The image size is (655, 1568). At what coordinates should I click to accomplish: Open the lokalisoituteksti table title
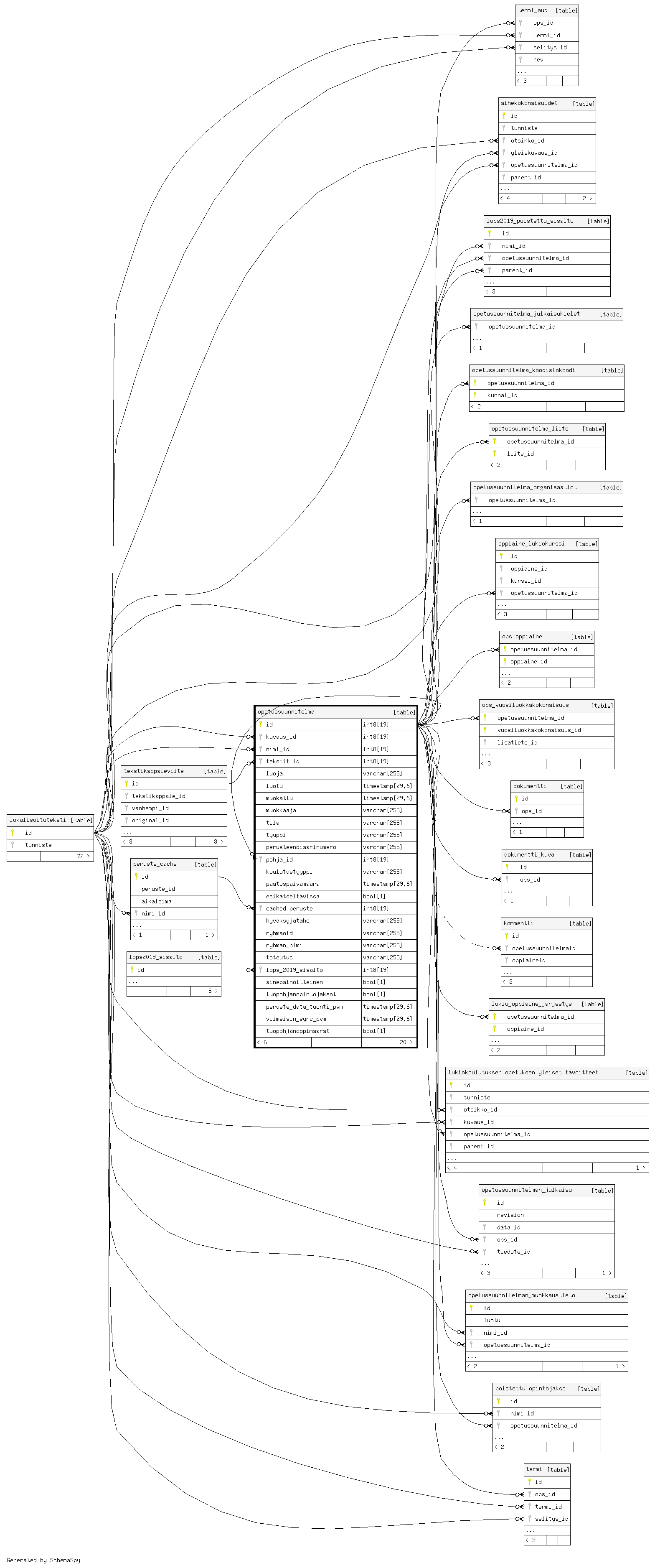tap(38, 820)
